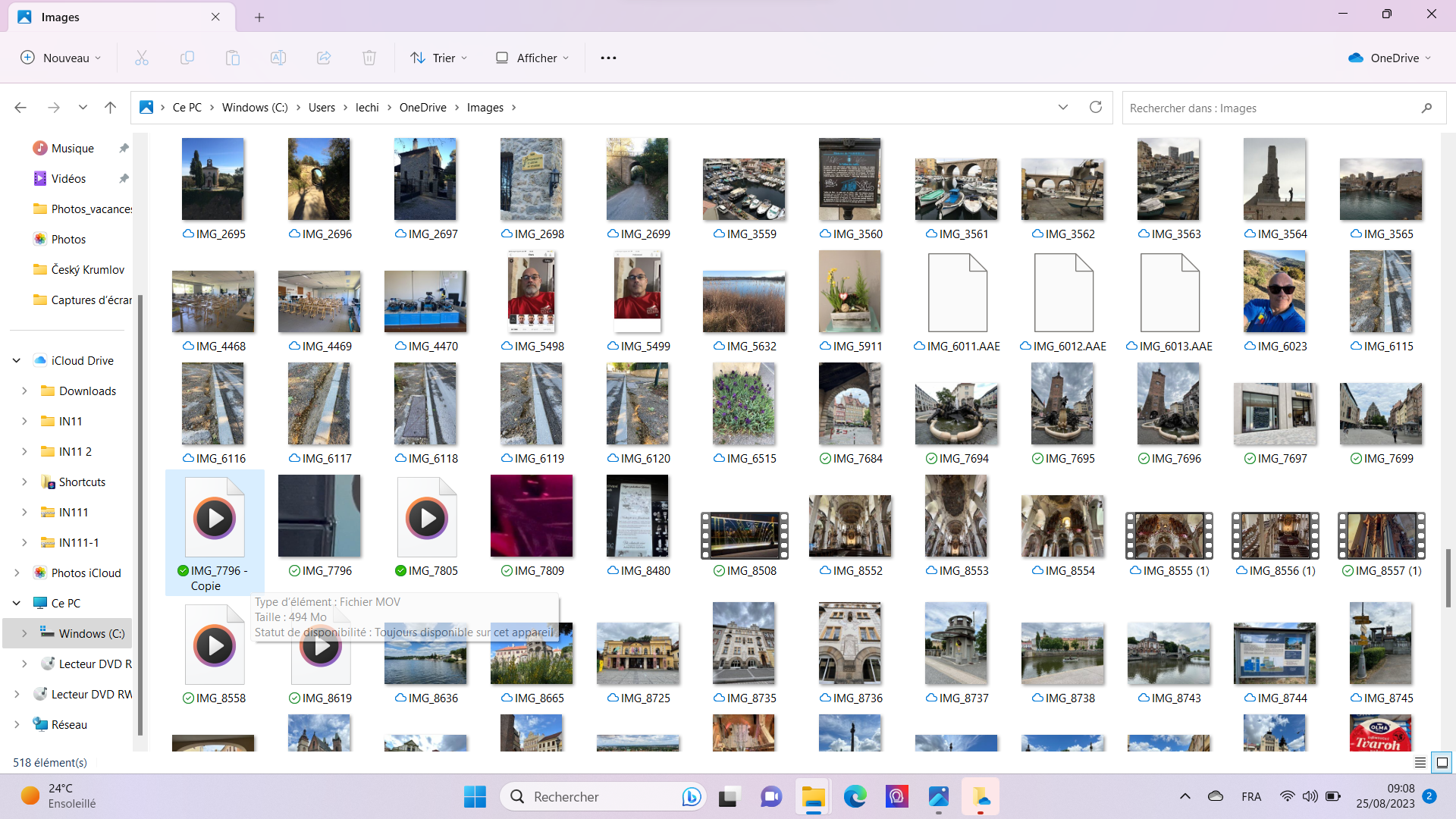This screenshot has height=819, width=1456.
Task: Click the vertical scrollbar of file list
Action: (x=1448, y=576)
